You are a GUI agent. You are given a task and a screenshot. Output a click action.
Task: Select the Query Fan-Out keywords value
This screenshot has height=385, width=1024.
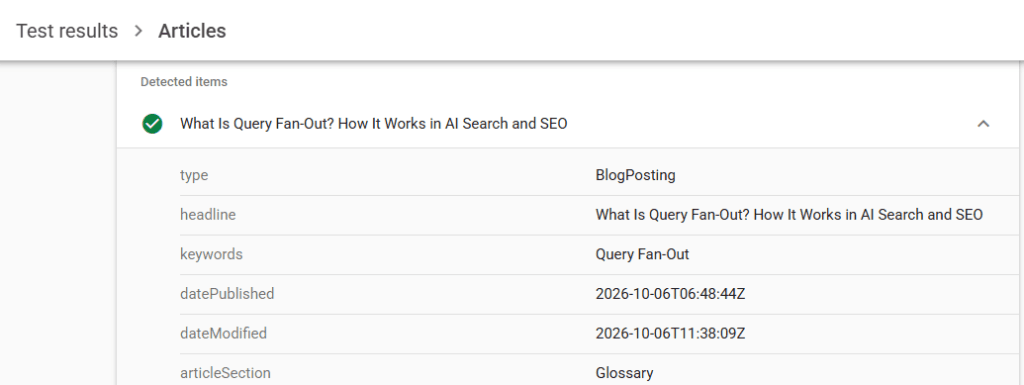point(642,254)
